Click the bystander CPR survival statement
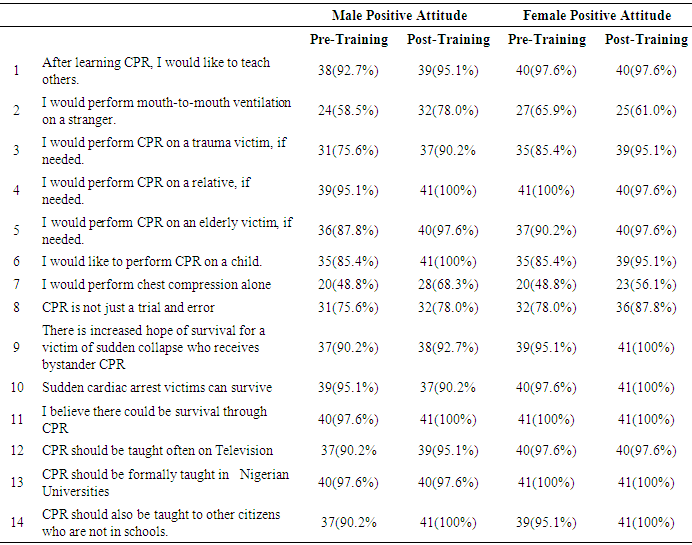The height and width of the screenshot is (545, 692). (153, 346)
